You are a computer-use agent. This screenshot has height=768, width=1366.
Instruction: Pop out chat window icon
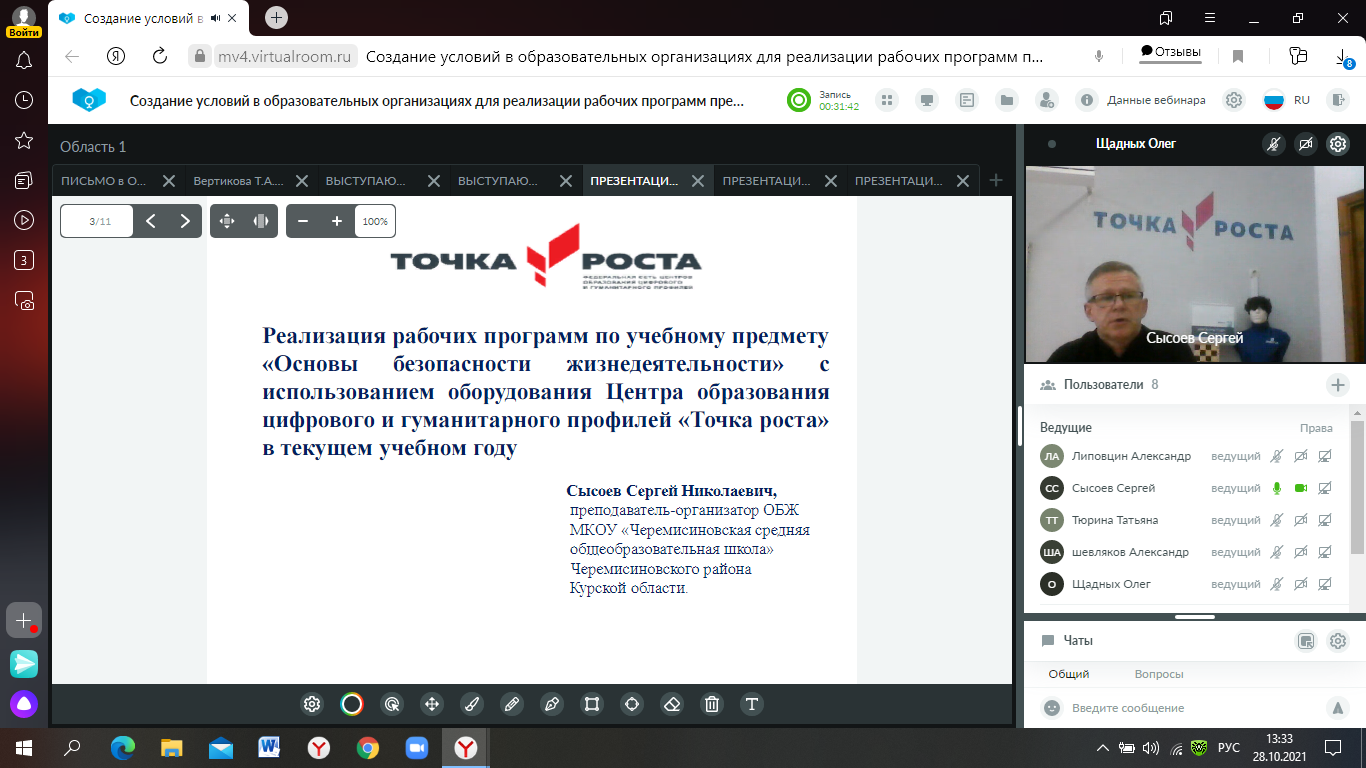click(1306, 641)
